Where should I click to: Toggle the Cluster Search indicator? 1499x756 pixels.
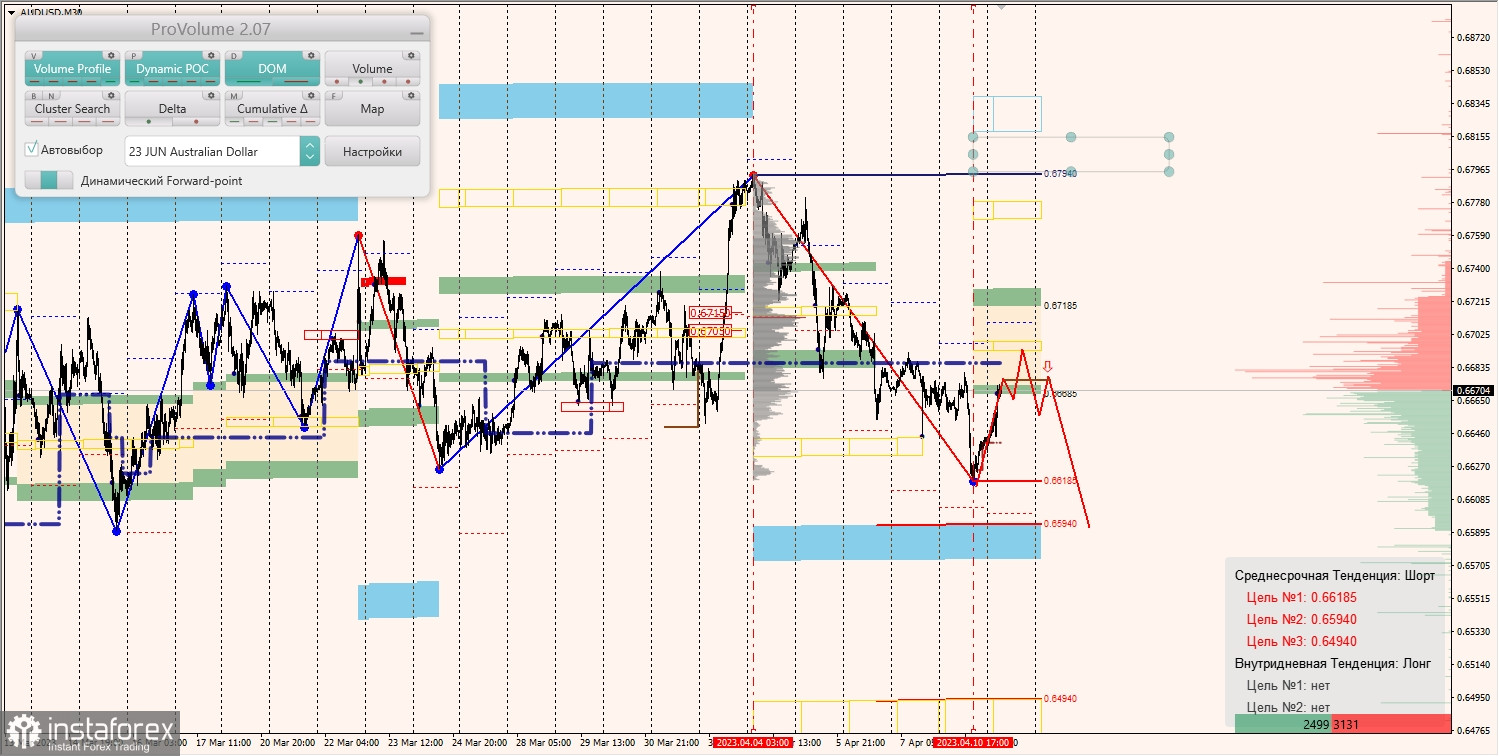[72, 109]
